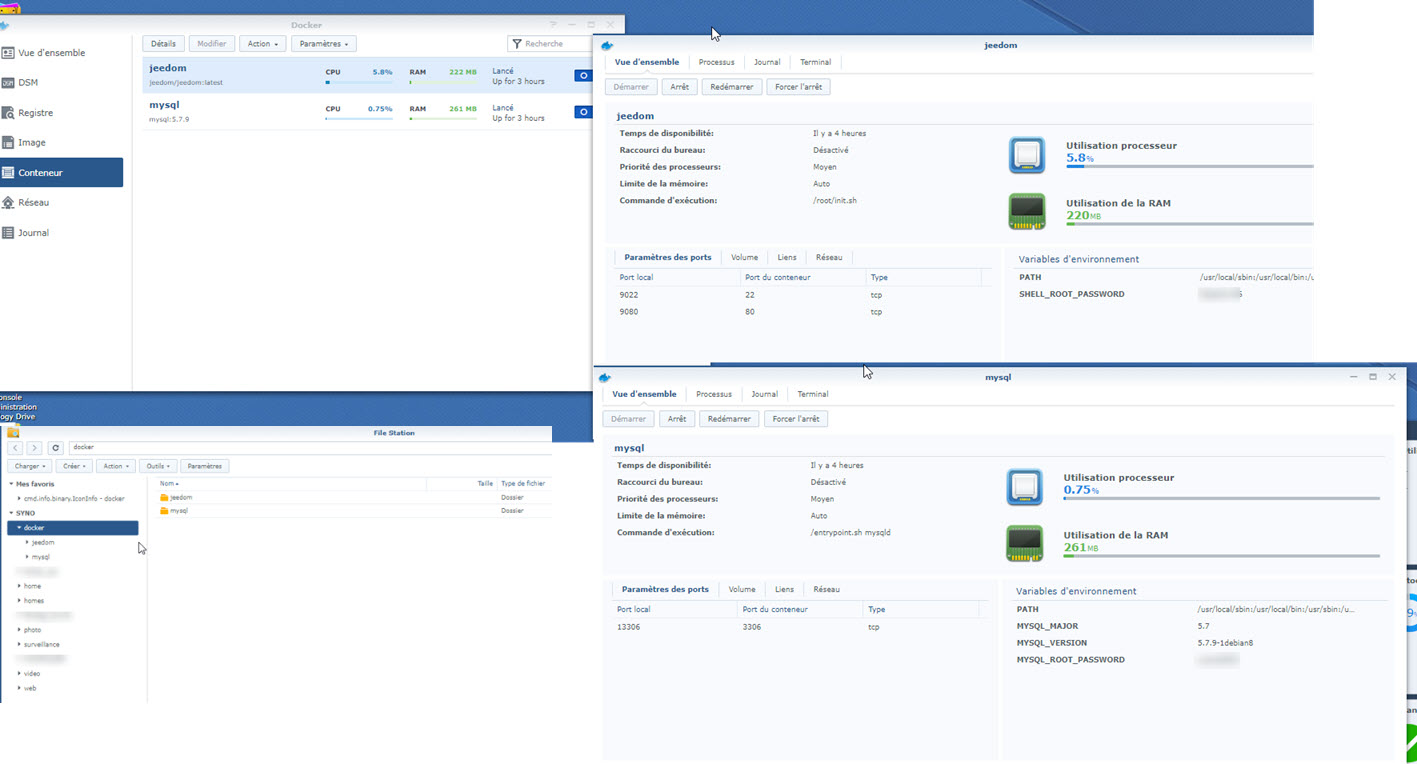
Task: Click jeedom RAM usage memory icon
Action: tap(1027, 212)
